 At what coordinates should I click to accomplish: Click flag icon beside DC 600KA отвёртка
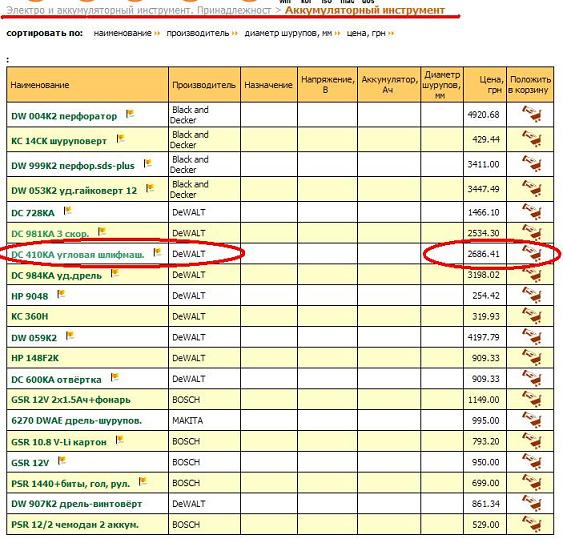[115, 377]
